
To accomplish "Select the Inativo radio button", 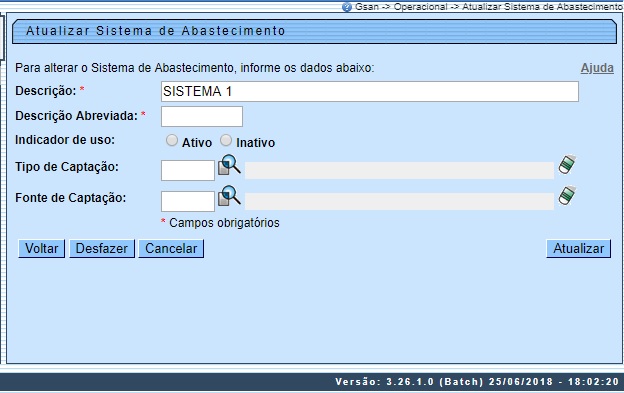I will (226, 140).
